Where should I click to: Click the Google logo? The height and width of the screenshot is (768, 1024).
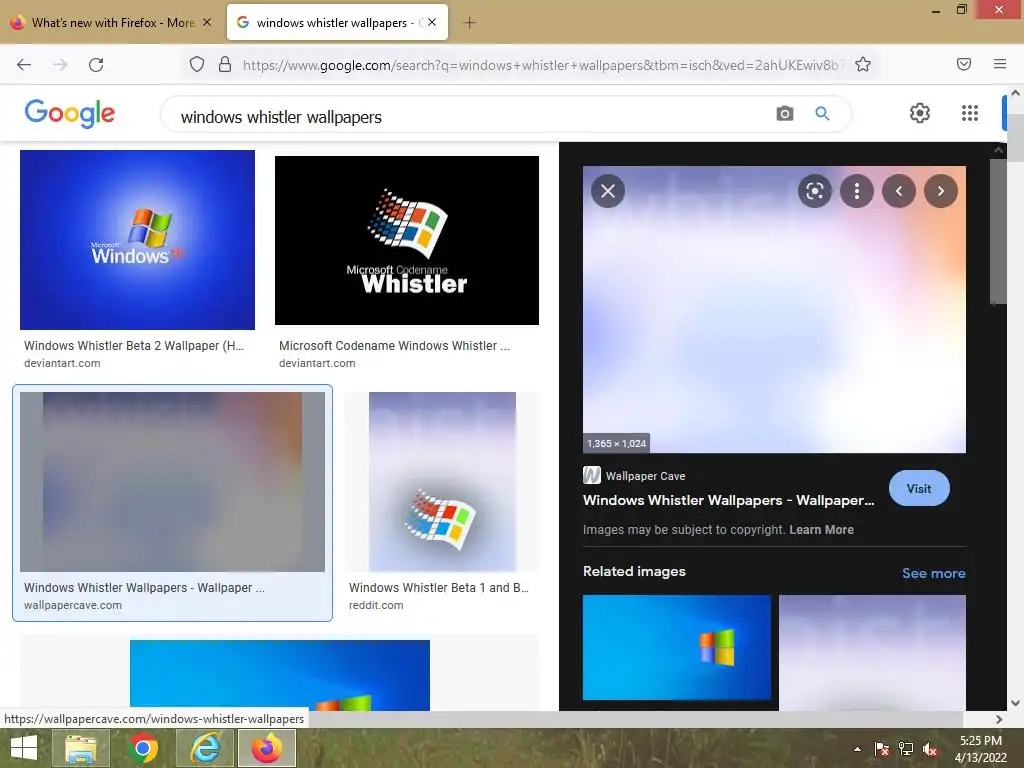coord(70,113)
